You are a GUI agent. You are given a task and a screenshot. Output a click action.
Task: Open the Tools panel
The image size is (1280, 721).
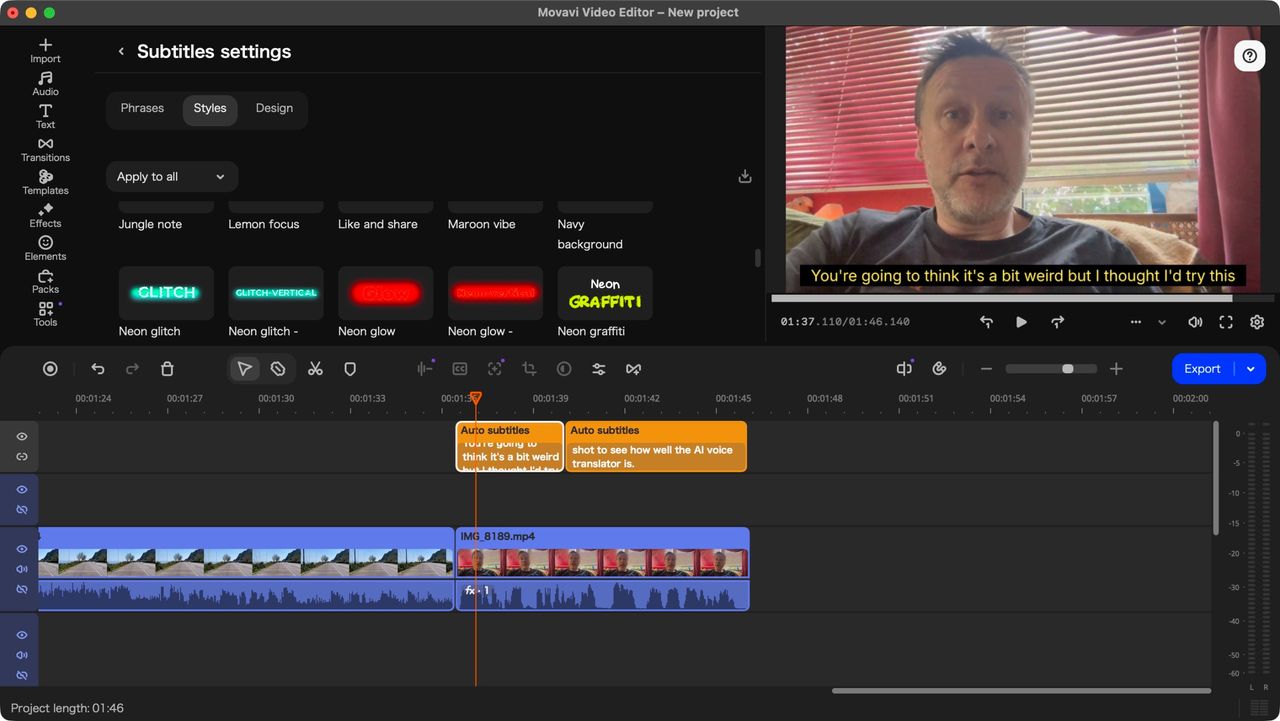pyautogui.click(x=45, y=315)
